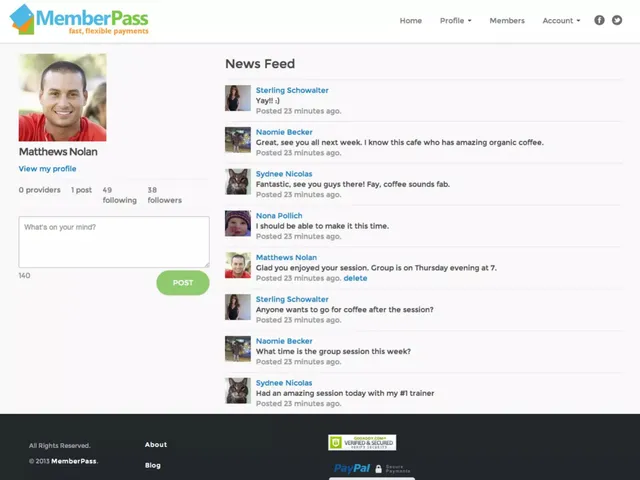Click Naomie's avatar on group session question
This screenshot has height=480, width=640.
click(238, 349)
